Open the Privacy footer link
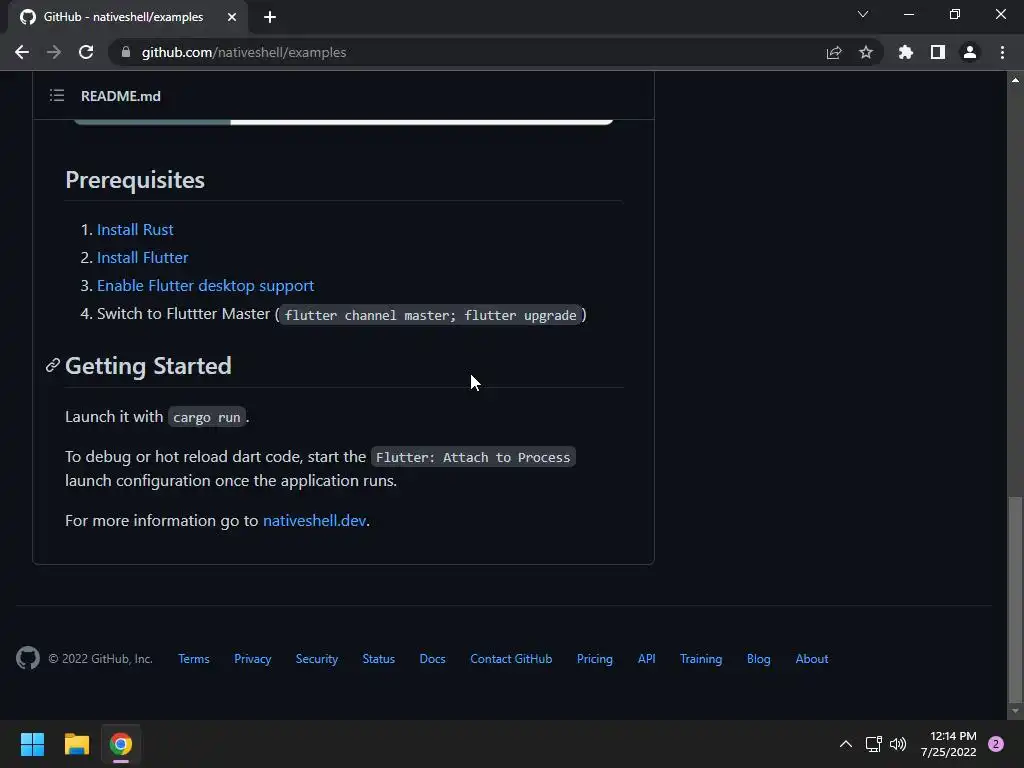Screen dimensions: 1024x768 (253, 659)
